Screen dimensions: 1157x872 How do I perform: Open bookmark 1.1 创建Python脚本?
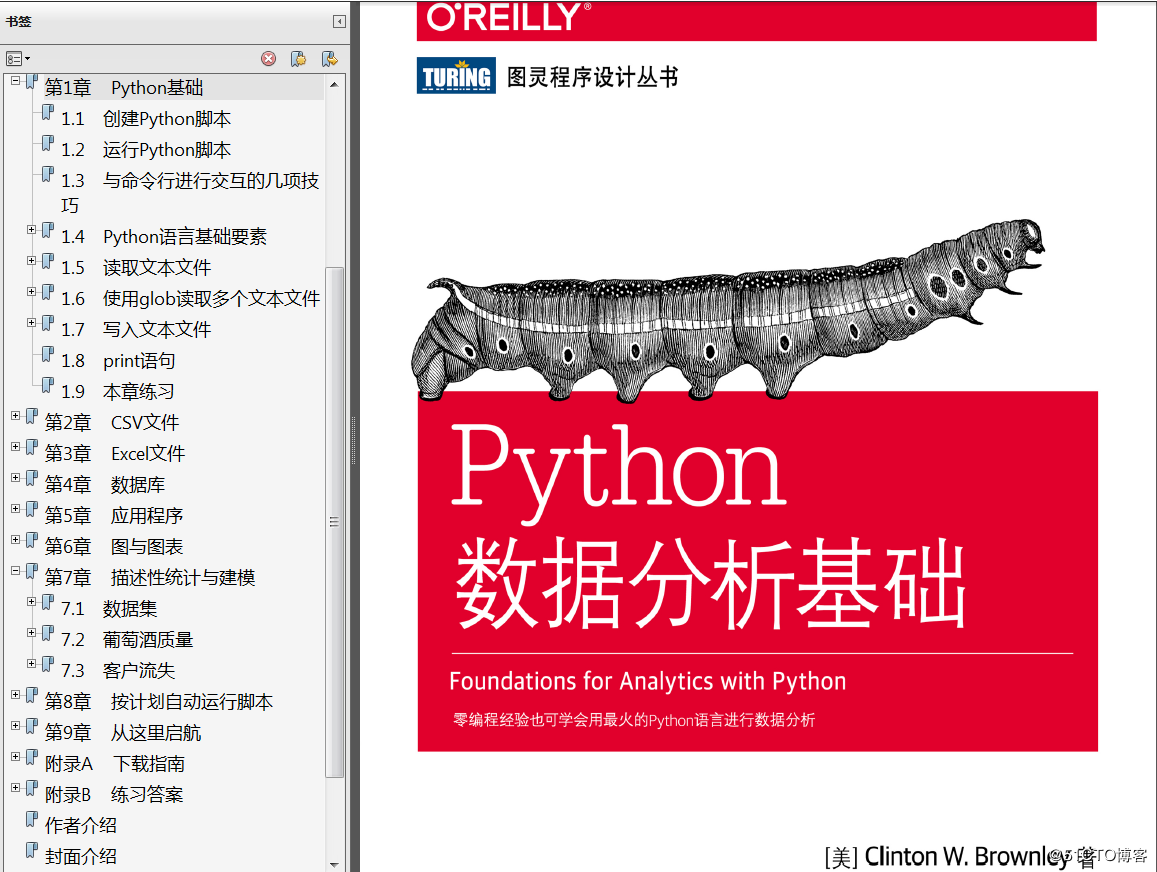(145, 119)
